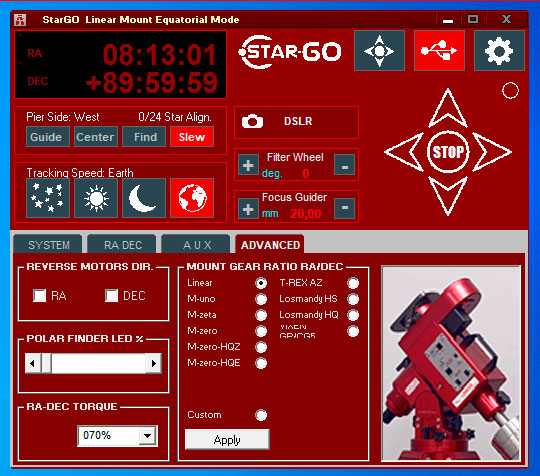Switch to the ADVANCED tab
The image size is (540, 476).
270,245
